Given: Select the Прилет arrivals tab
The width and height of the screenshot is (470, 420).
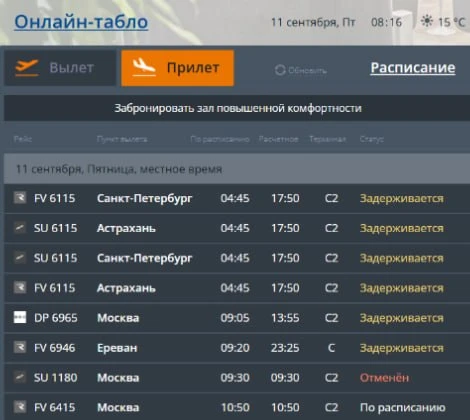Looking at the screenshot, I should click(178, 68).
